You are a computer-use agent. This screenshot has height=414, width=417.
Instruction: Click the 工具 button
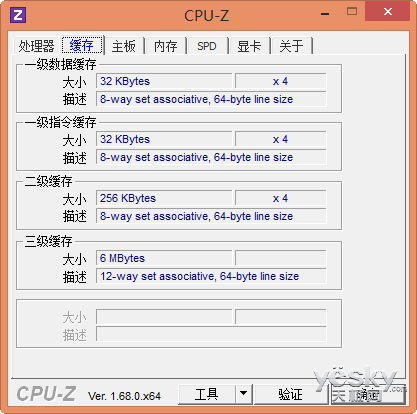click(207, 394)
